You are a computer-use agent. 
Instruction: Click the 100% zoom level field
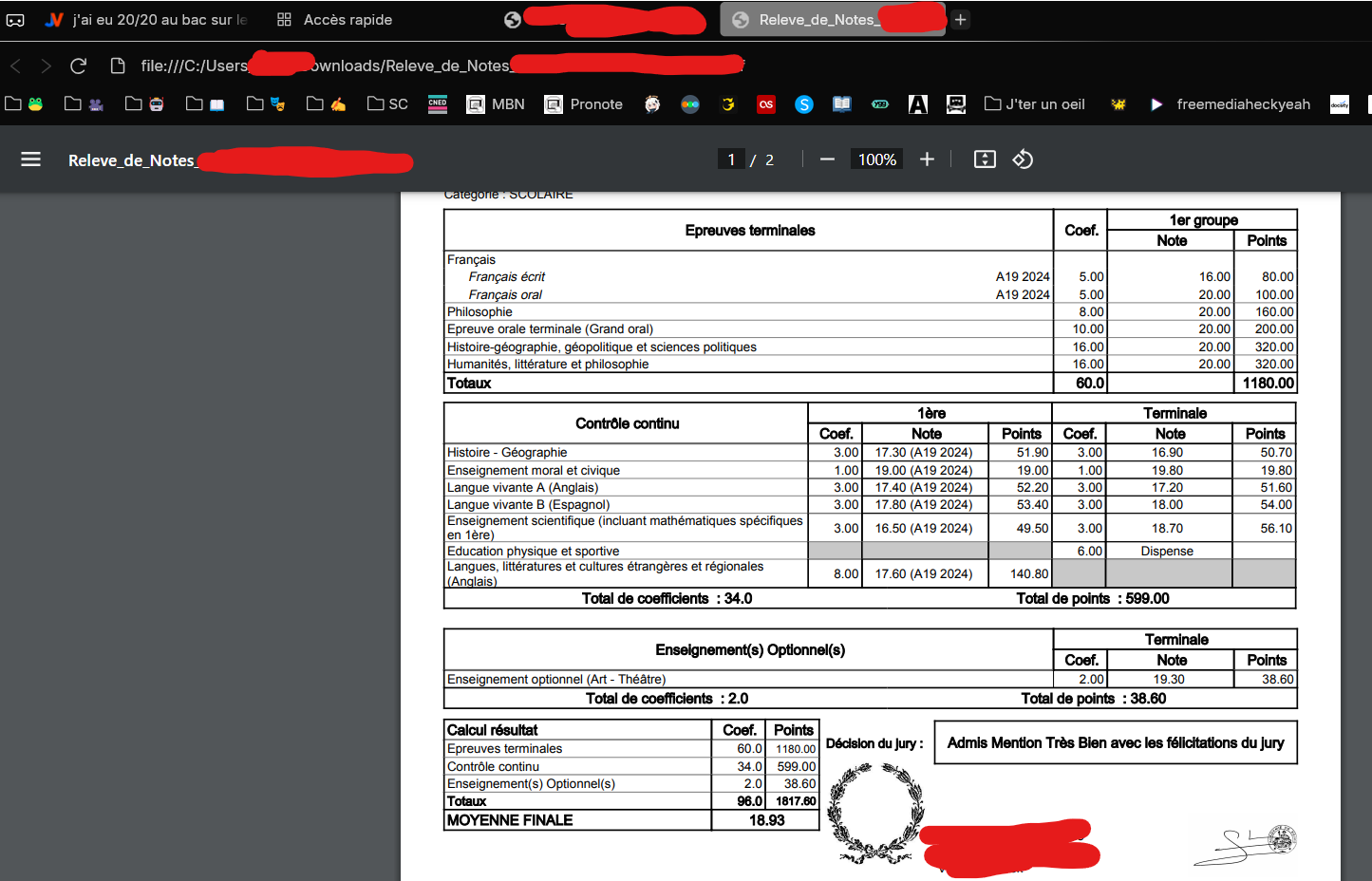(x=876, y=159)
